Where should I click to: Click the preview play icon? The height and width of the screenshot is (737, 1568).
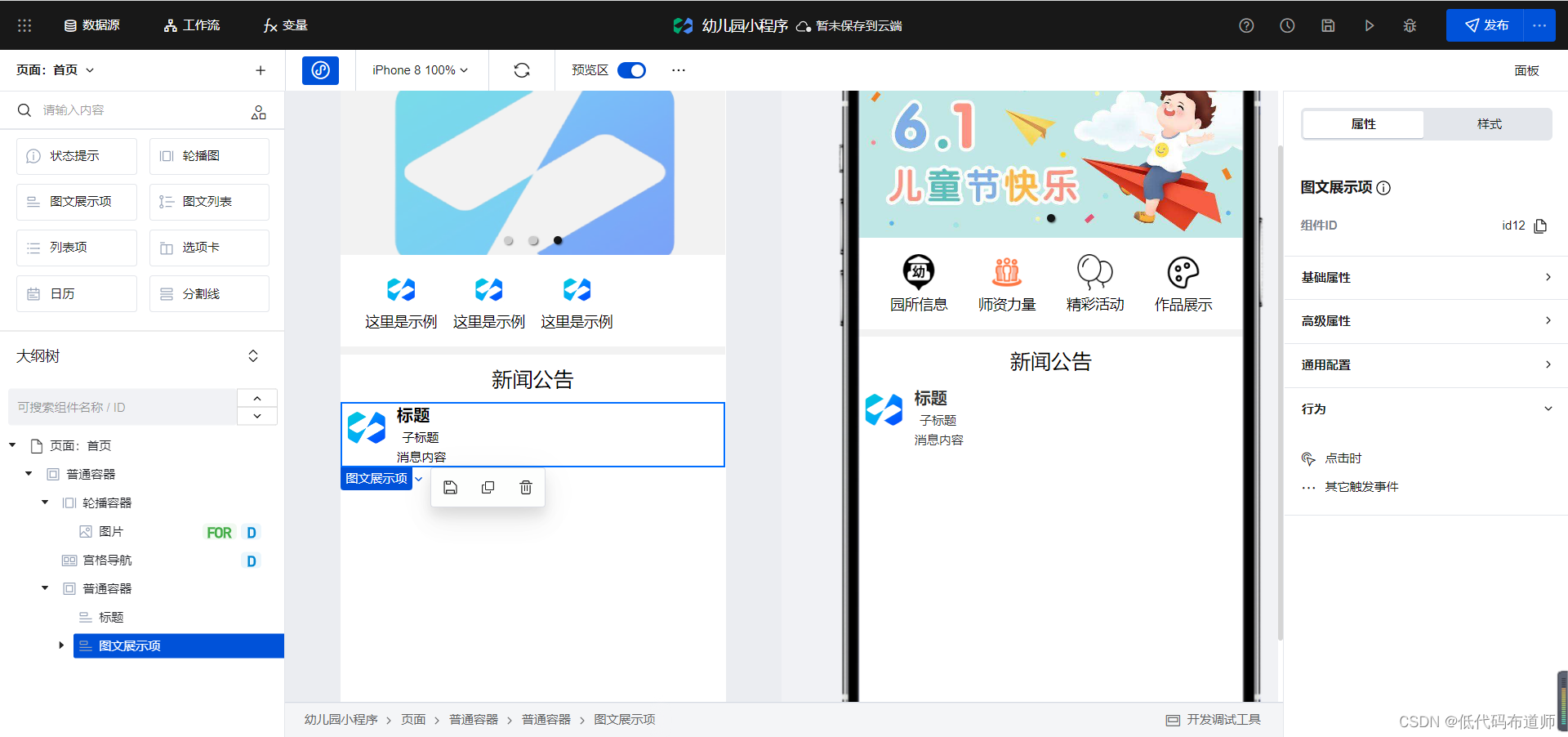coord(1369,25)
